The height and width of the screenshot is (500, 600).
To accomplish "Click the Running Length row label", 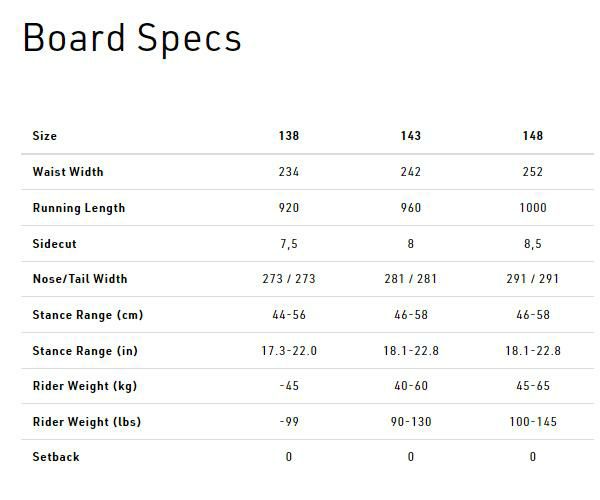I will tap(79, 208).
